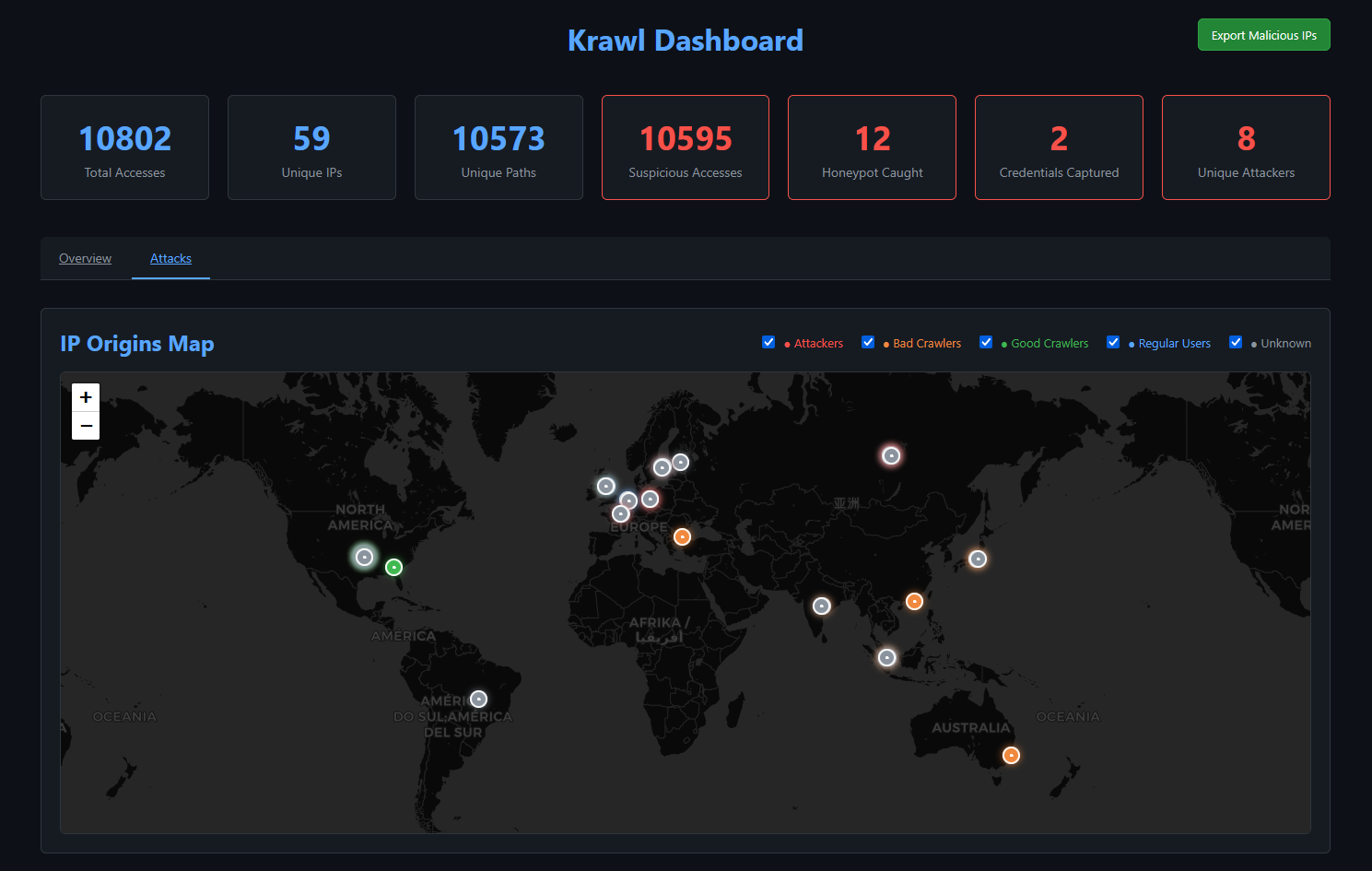Select the marker in South America
Viewport: 1372px width, 871px height.
(x=477, y=699)
